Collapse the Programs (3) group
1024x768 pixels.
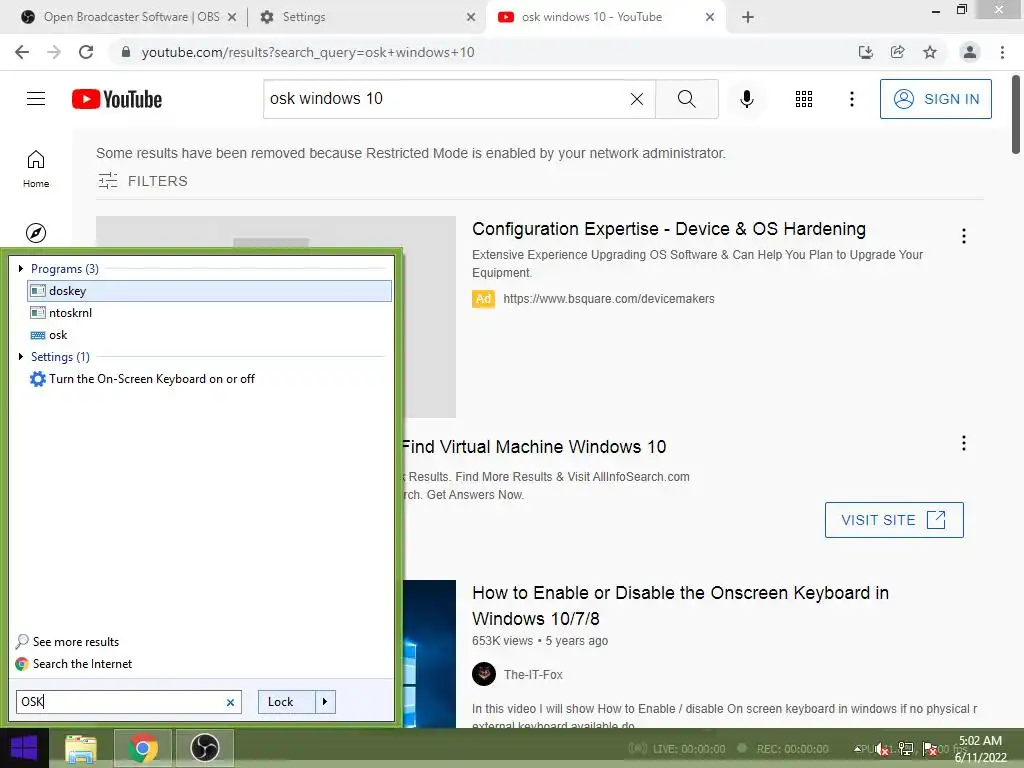click(x=20, y=268)
